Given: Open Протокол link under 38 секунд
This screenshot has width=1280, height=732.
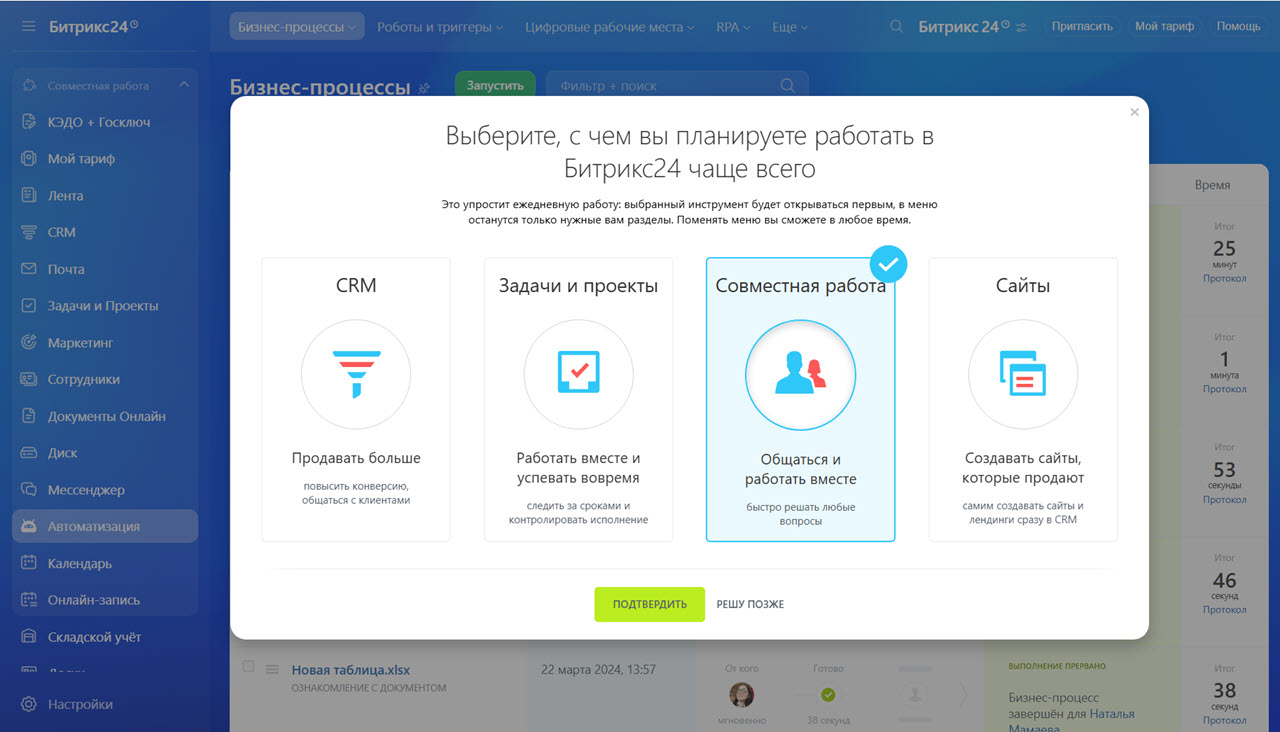Looking at the screenshot, I should coord(1225,720).
